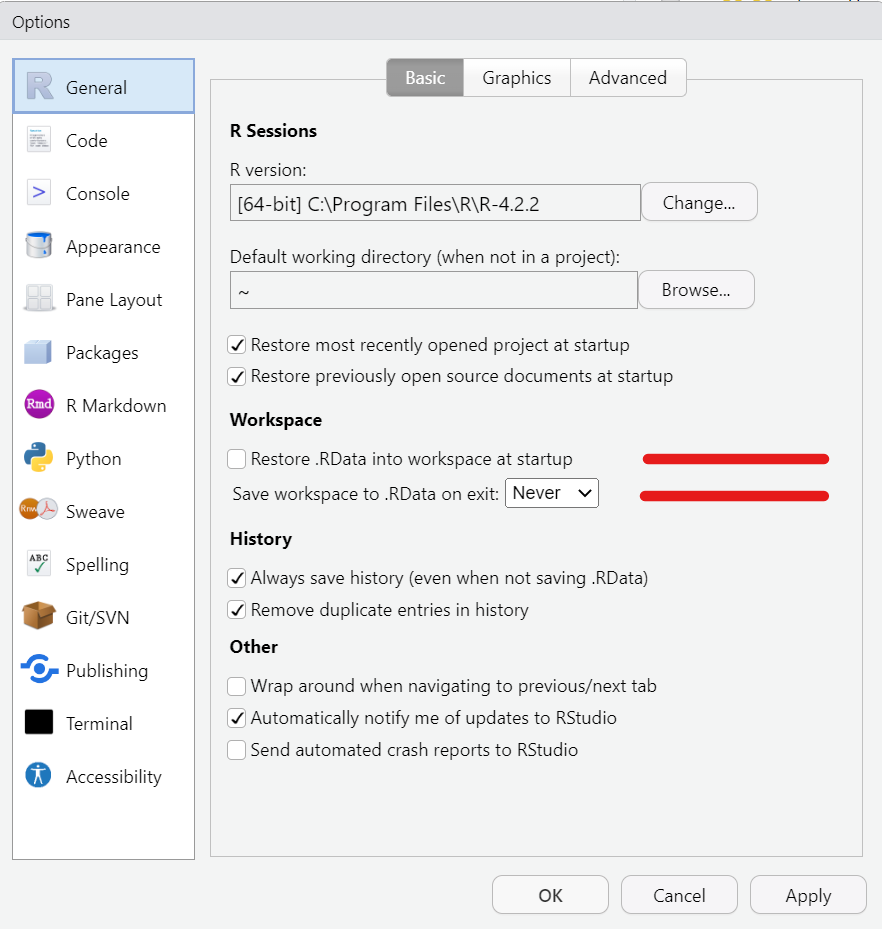Open the R Markdown options icon
Screen dimensions: 882x929
coord(39,405)
